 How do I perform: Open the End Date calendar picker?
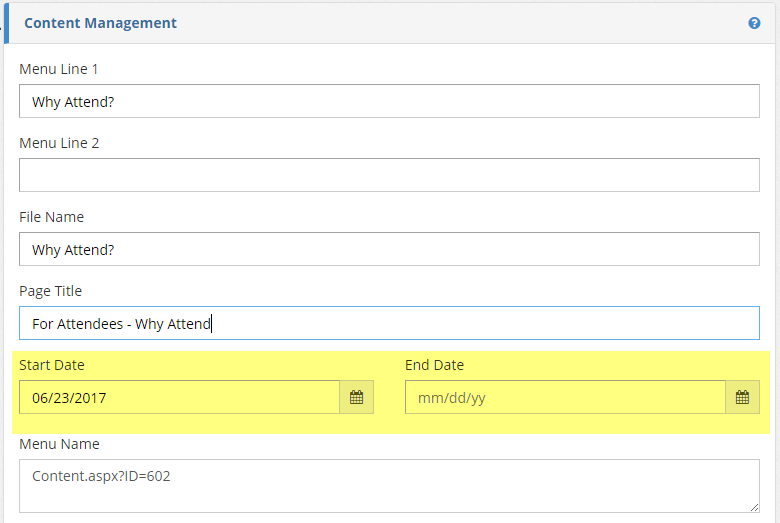[x=742, y=397]
